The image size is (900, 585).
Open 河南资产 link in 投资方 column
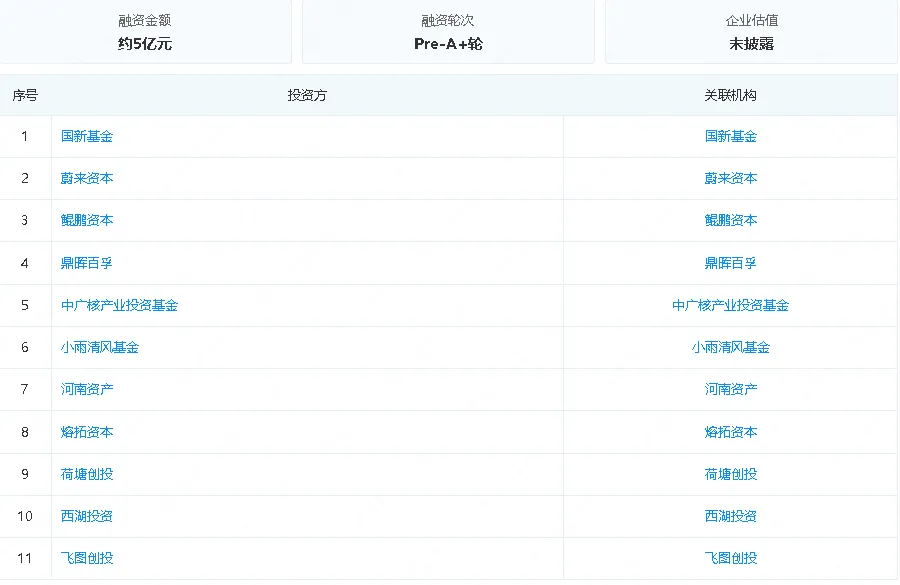(87, 389)
